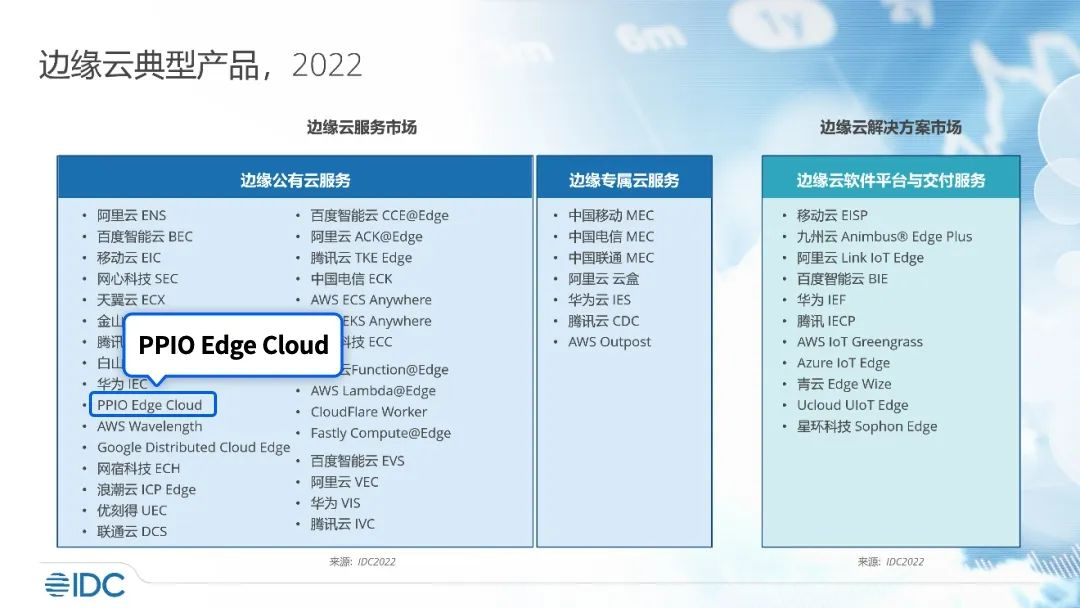Click the AWS Outpost entry
The height and width of the screenshot is (608, 1080).
click(x=610, y=342)
